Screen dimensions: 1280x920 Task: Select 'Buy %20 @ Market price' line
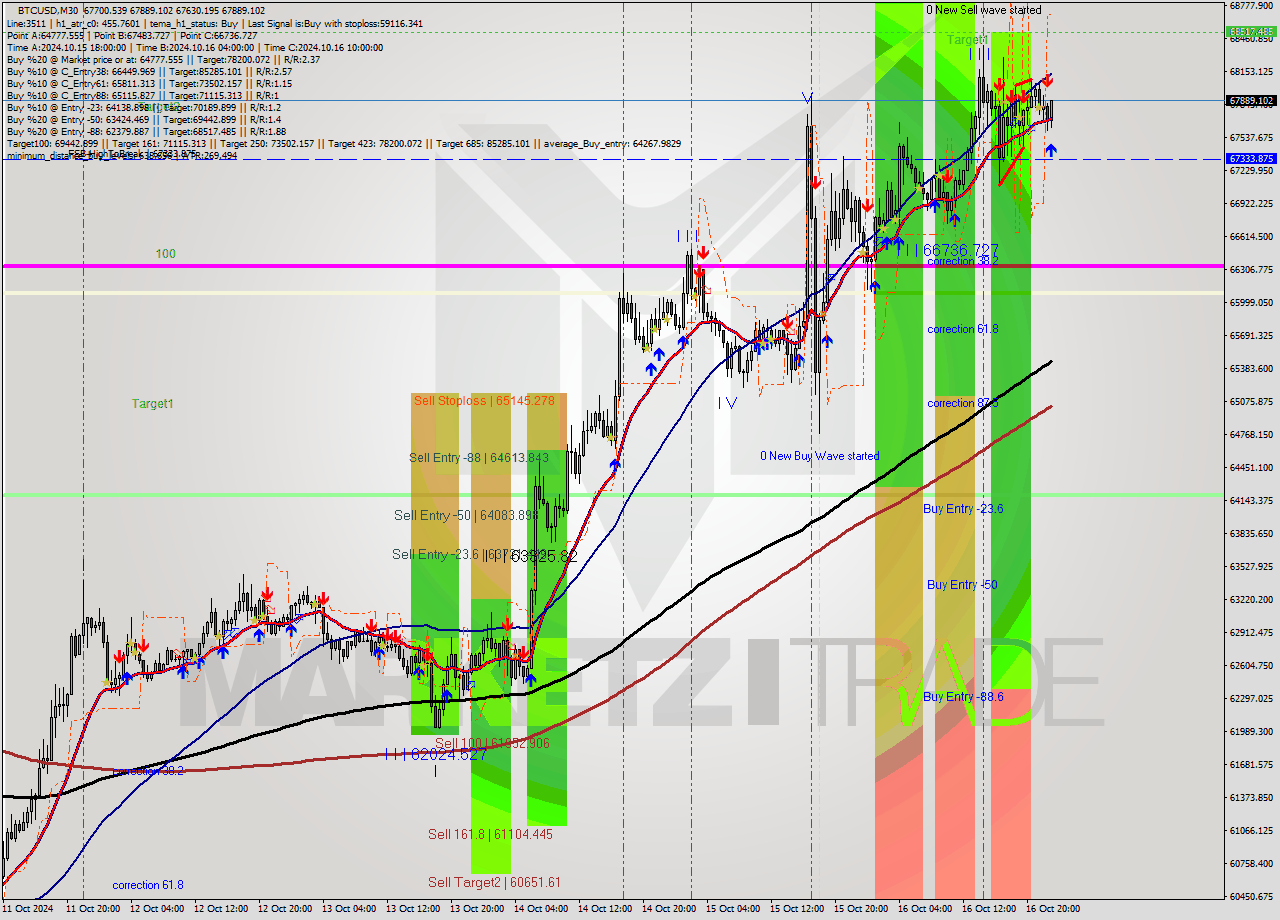click(x=163, y=59)
